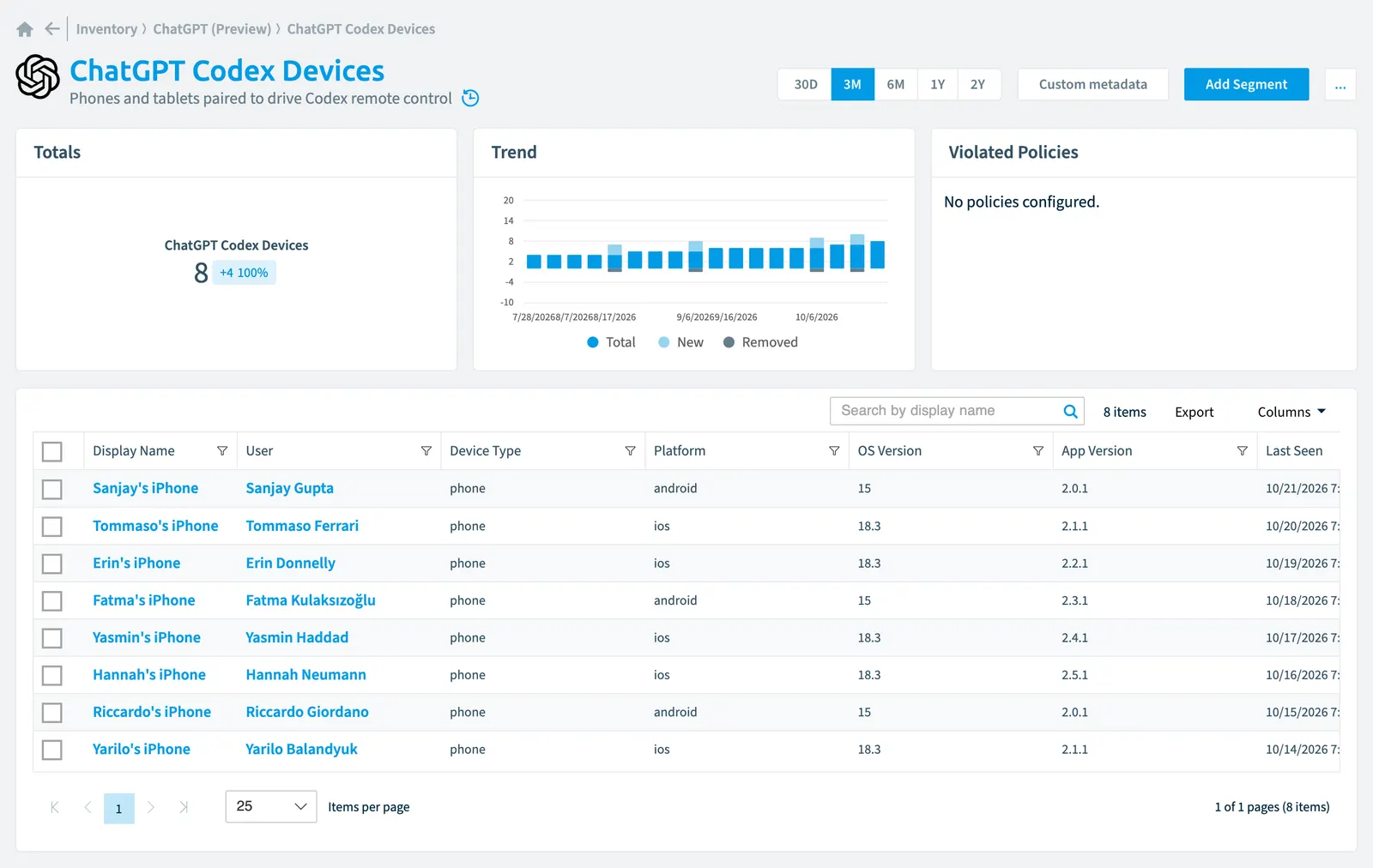This screenshot has width=1373, height=868.
Task: Click page number 1 in pagination
Action: pos(119,808)
